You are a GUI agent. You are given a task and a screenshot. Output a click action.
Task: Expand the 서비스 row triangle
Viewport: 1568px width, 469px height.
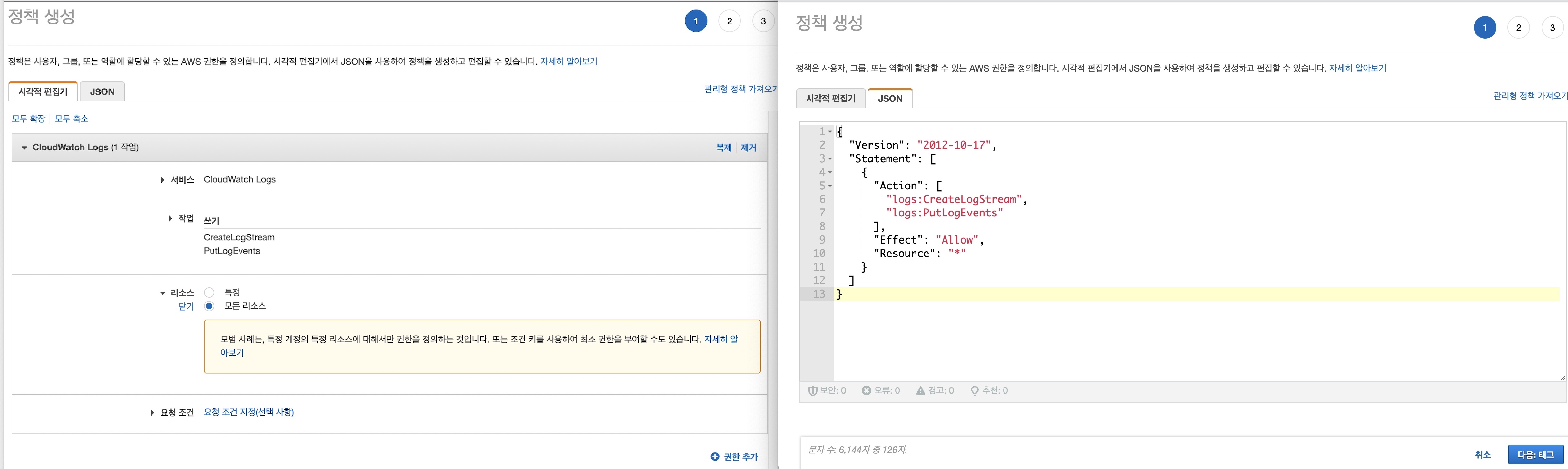click(x=162, y=180)
